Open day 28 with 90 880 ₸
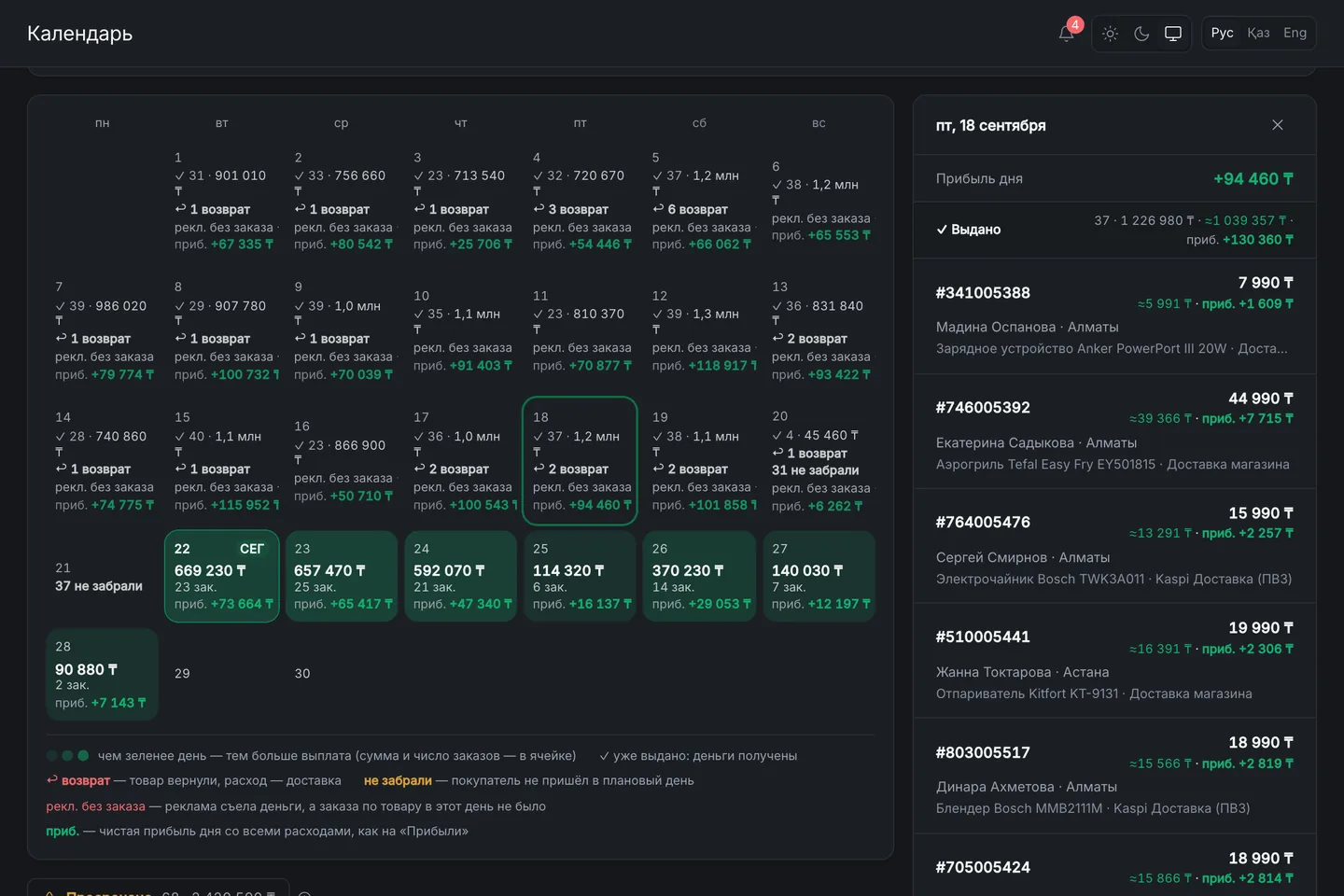The width and height of the screenshot is (1344, 896). pyautogui.click(x=103, y=675)
